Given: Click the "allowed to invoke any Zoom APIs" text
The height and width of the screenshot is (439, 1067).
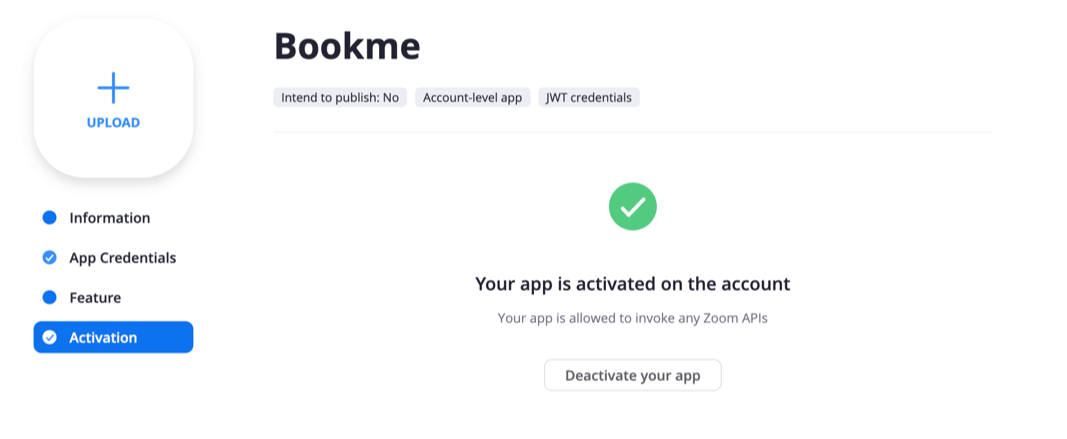Looking at the screenshot, I should pyautogui.click(x=632, y=319).
